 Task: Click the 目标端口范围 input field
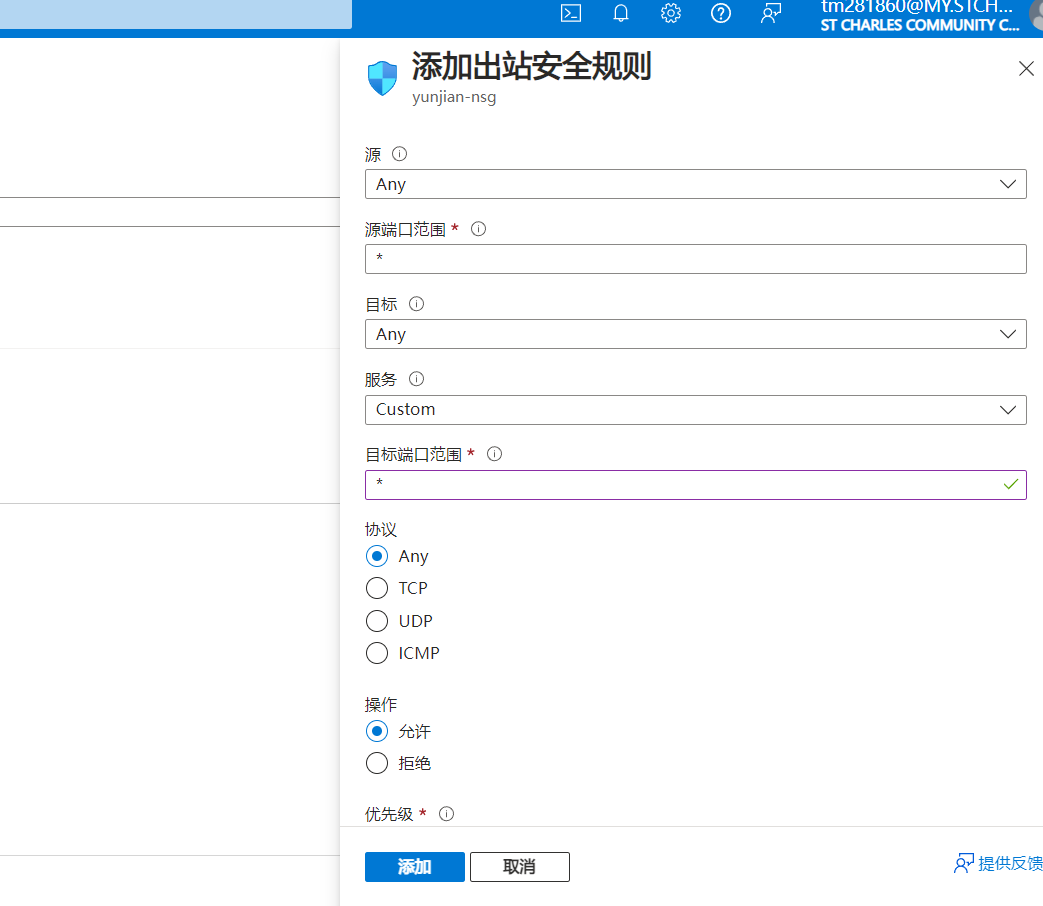click(696, 484)
